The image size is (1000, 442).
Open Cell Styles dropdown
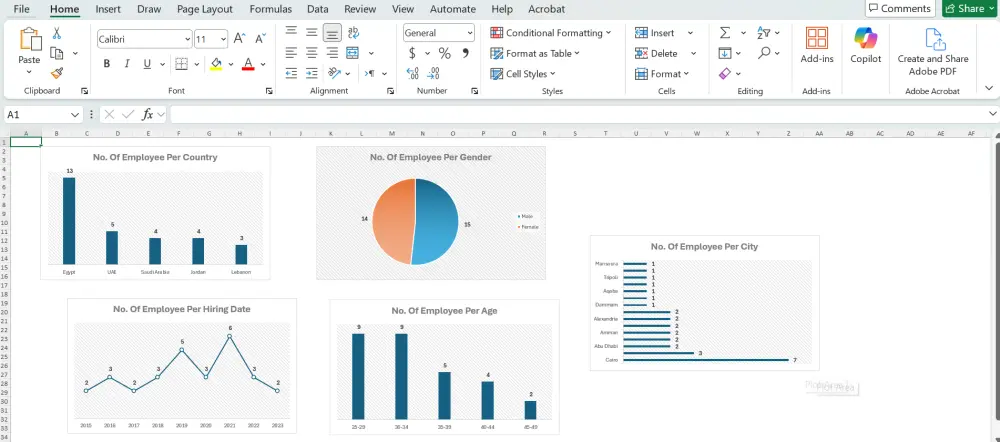point(522,74)
